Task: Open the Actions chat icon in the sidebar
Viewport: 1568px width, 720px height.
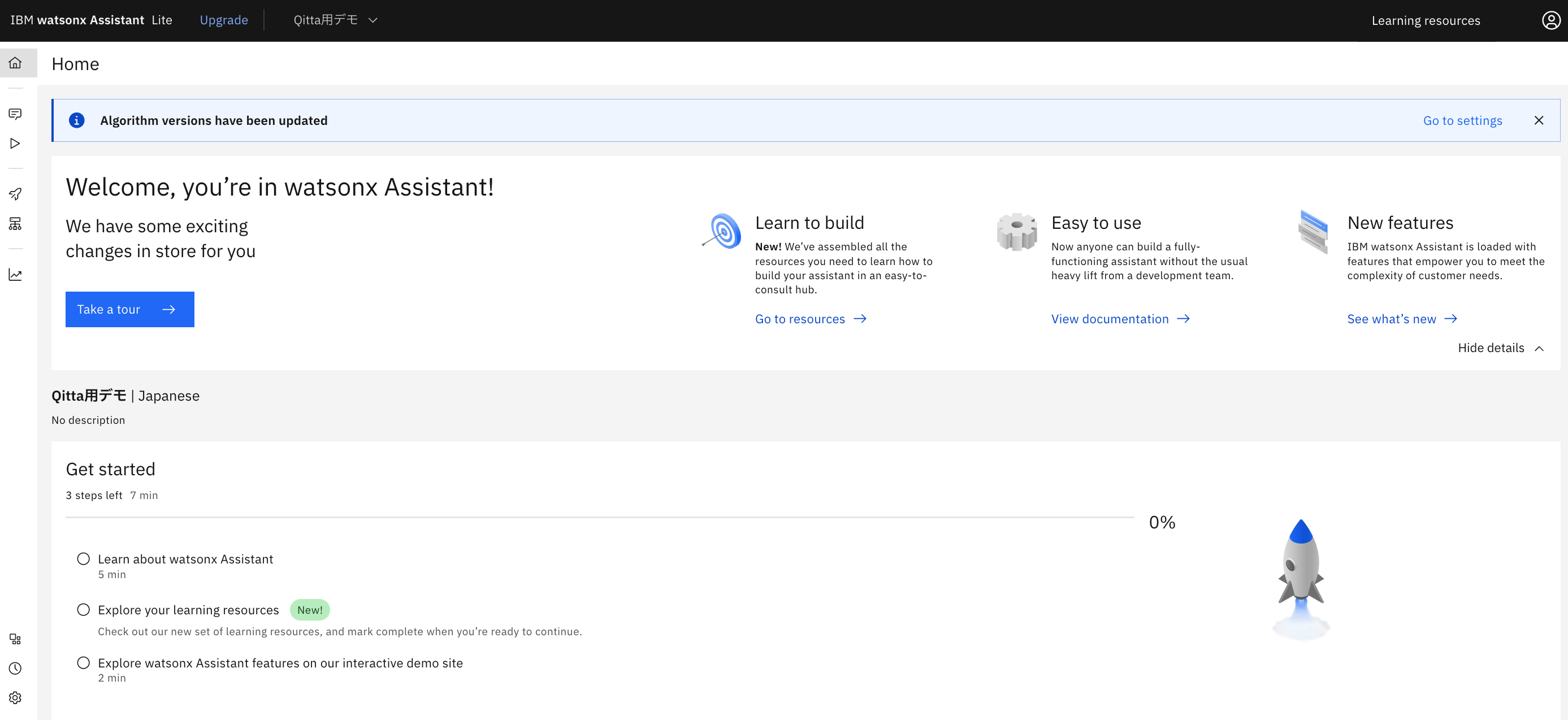Action: click(x=15, y=114)
